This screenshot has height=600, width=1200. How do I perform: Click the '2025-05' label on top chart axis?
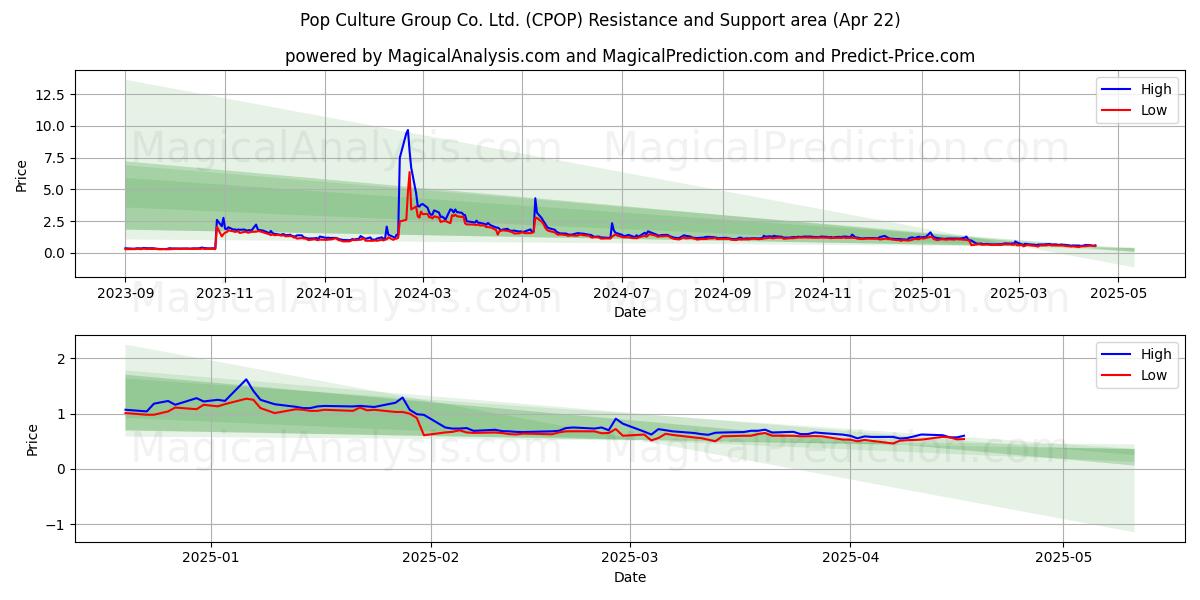pyautogui.click(x=1118, y=294)
